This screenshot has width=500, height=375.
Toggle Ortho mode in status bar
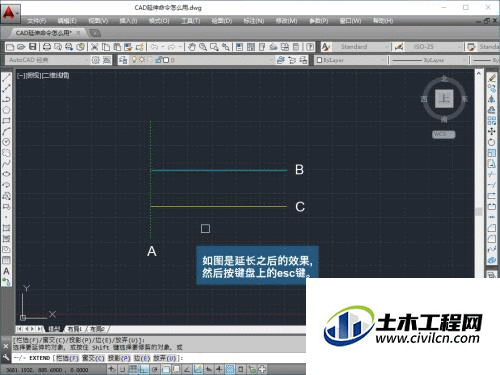click(x=144, y=369)
